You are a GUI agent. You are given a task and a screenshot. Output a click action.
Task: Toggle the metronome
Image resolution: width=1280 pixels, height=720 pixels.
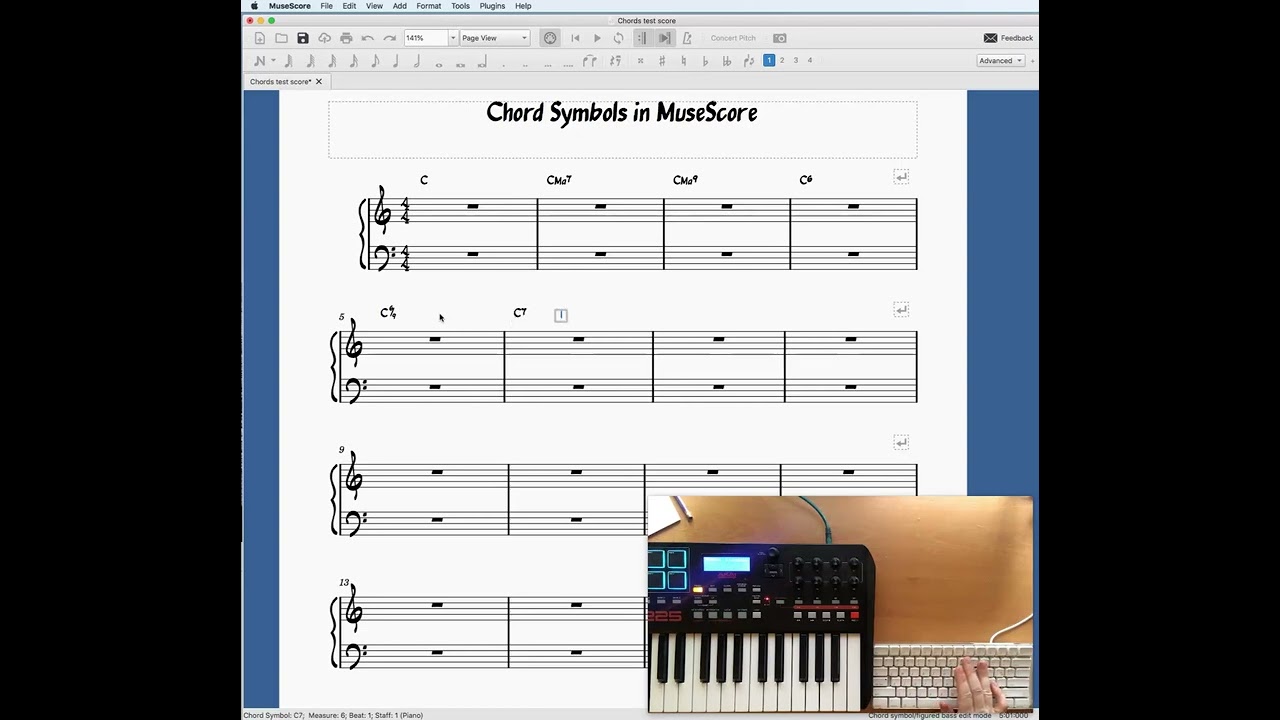pyautogui.click(x=687, y=38)
